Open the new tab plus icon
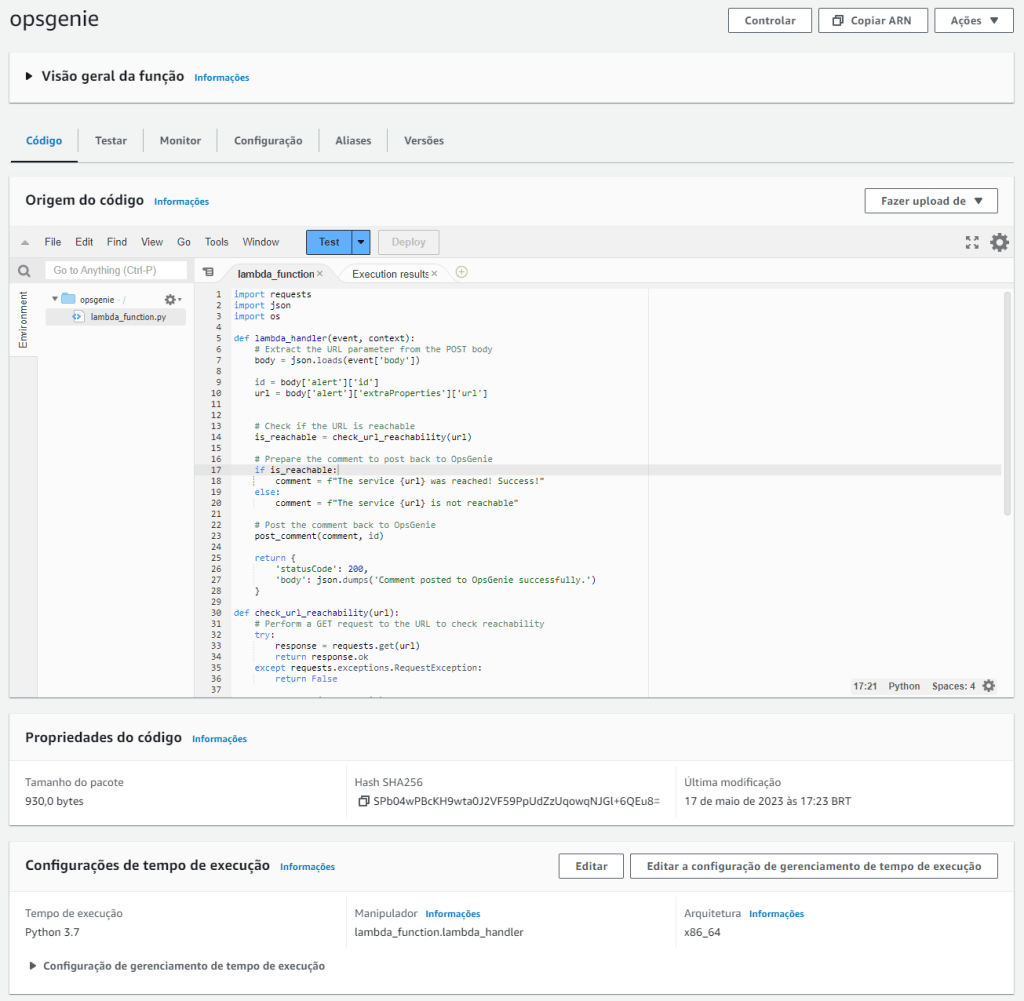 [461, 272]
